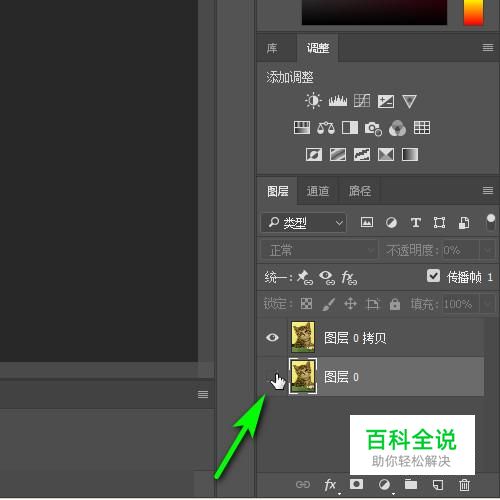
Task: Filter layers by smart objects icon
Action: pyautogui.click(x=464, y=223)
